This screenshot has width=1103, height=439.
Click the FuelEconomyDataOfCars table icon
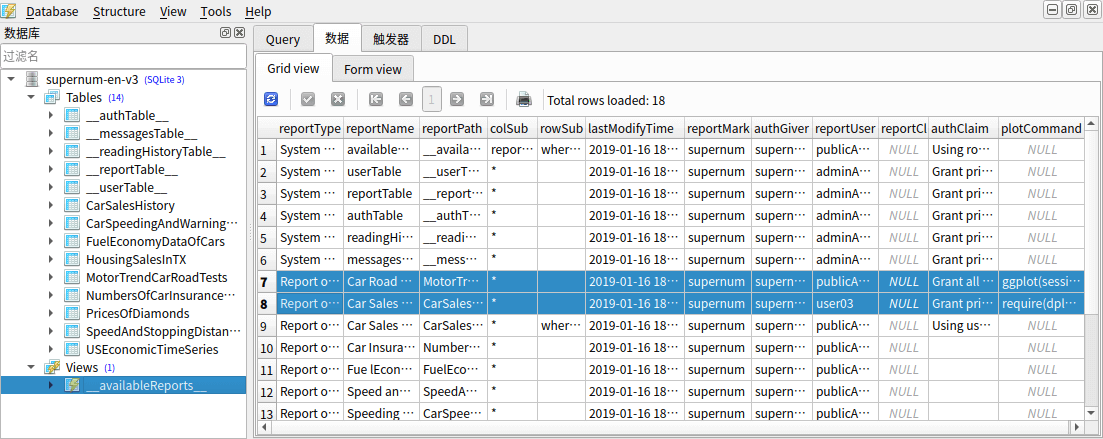pos(72,241)
